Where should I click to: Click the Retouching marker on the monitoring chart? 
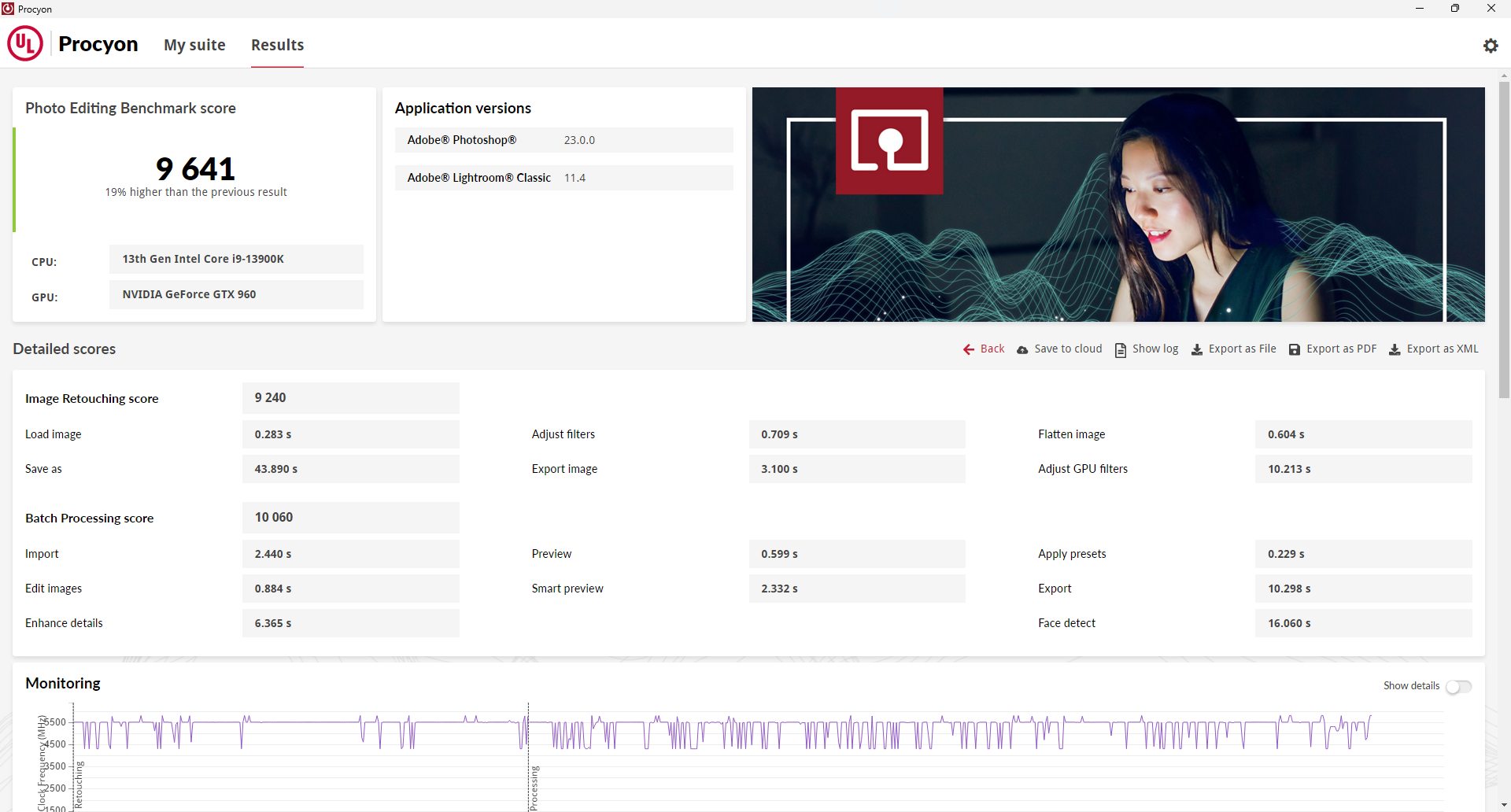[x=78, y=785]
